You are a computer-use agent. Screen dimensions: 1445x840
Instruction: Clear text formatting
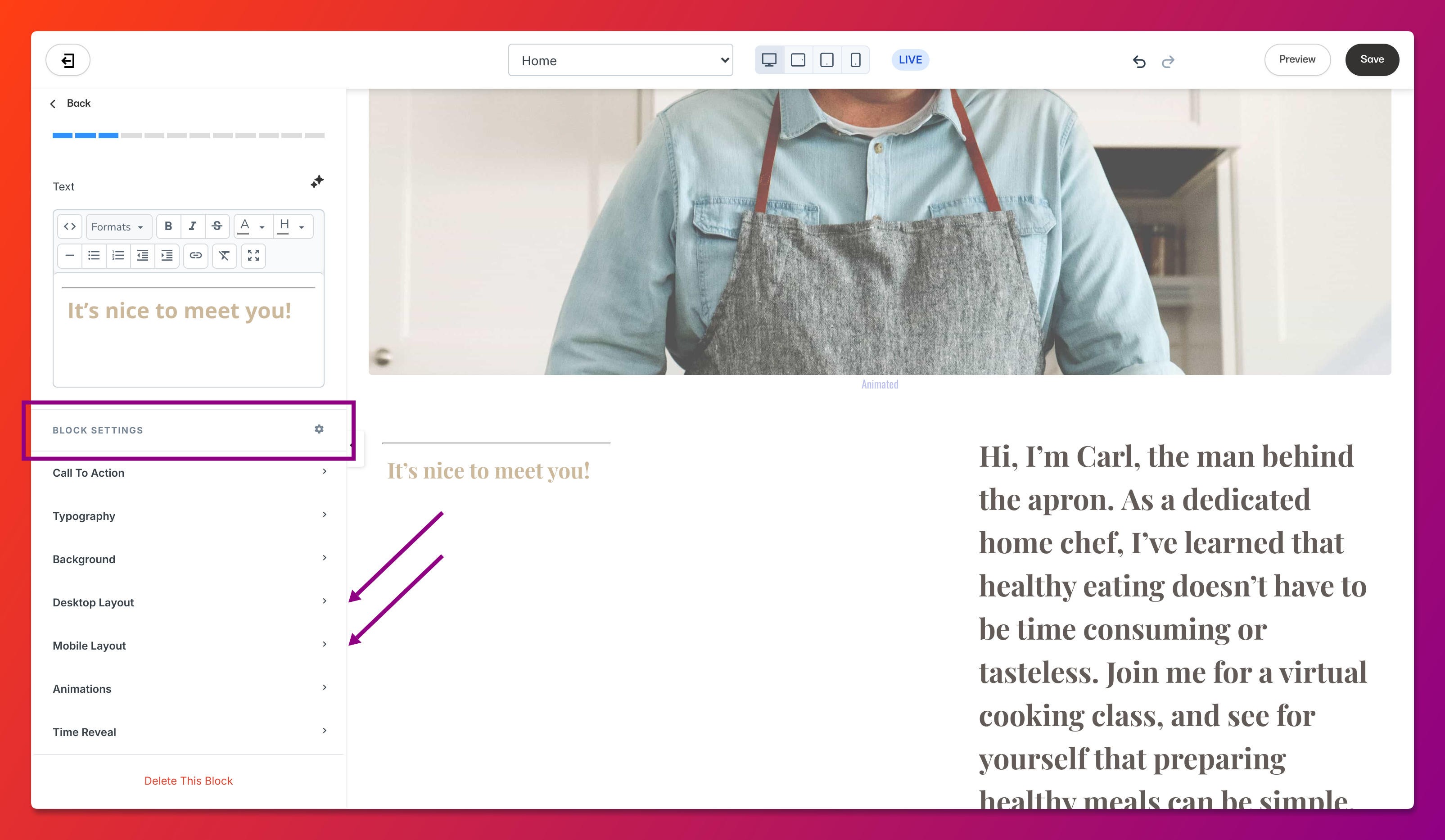coord(224,255)
